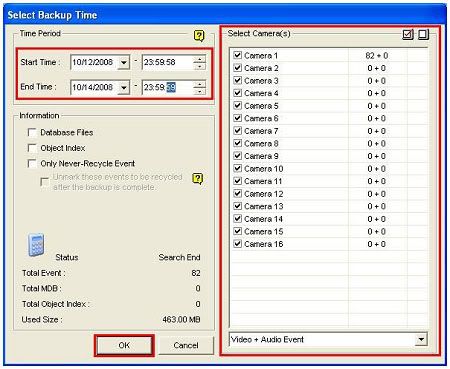The image size is (450, 369).
Task: Uncheck the Camera 12 checkbox
Action: [x=237, y=194]
